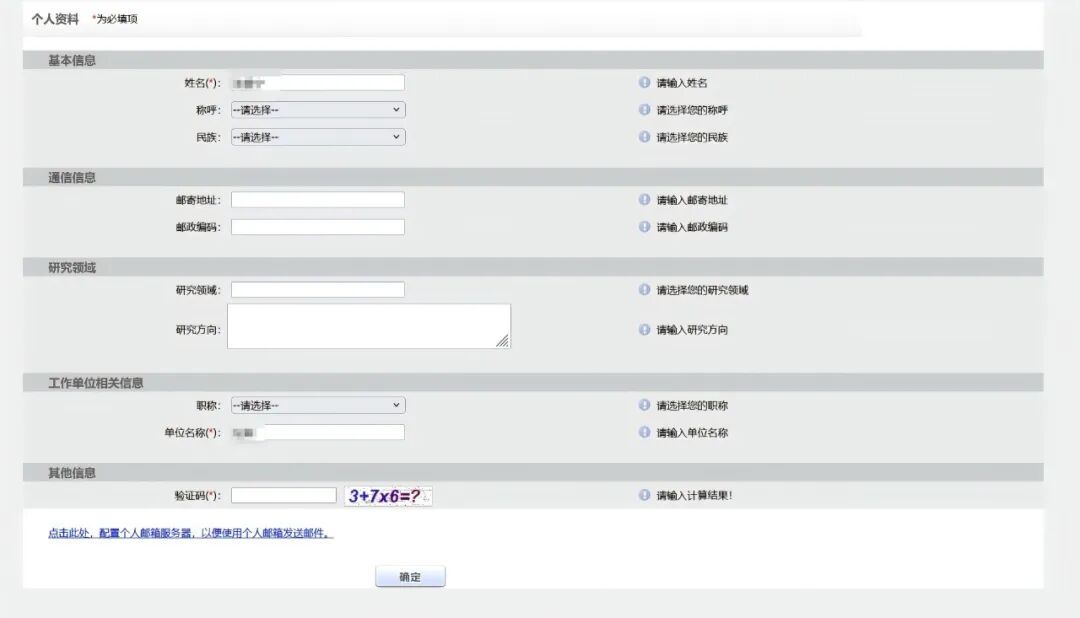This screenshot has width=1080, height=618.
Task: Click info icon beside 请选择您的研究领域 hint
Action: [645, 290]
